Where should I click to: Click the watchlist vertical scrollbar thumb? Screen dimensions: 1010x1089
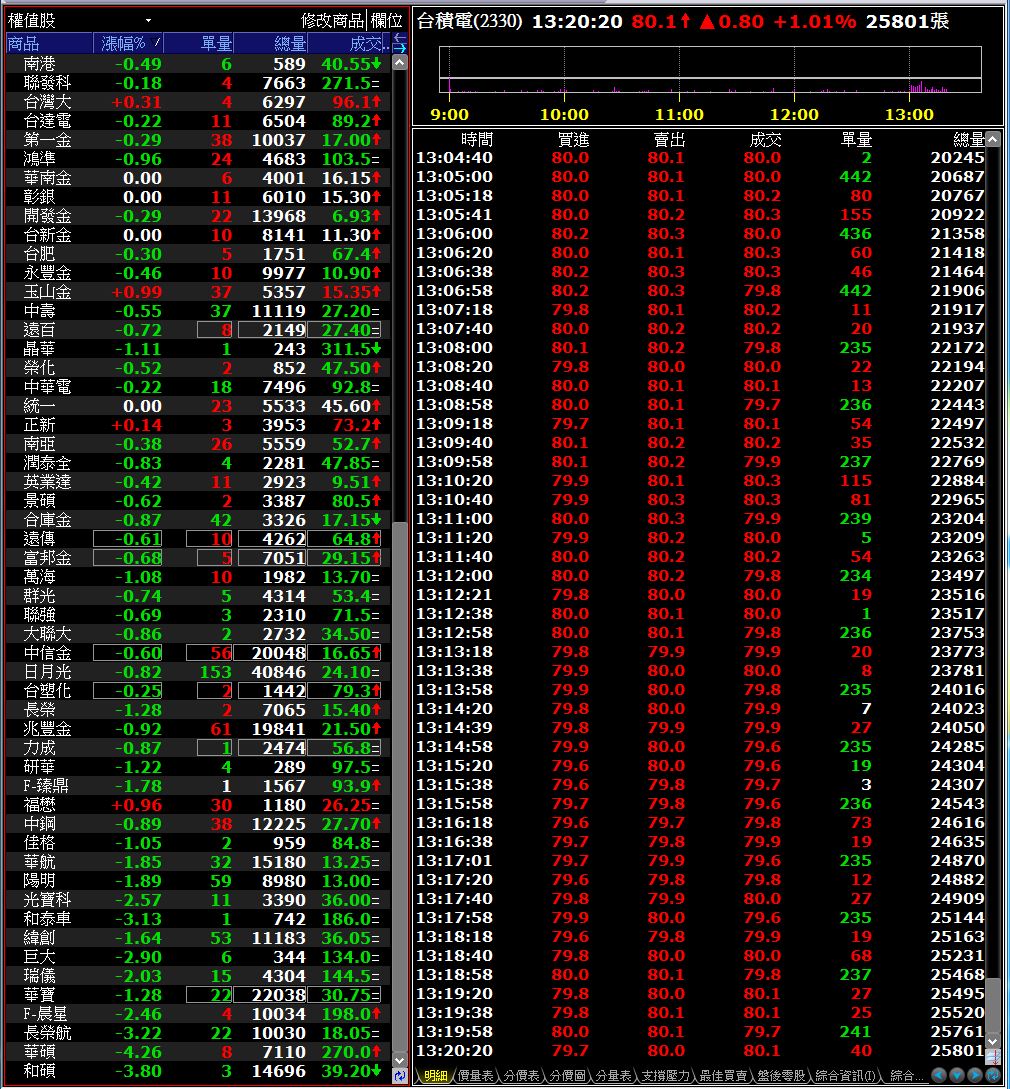399,785
